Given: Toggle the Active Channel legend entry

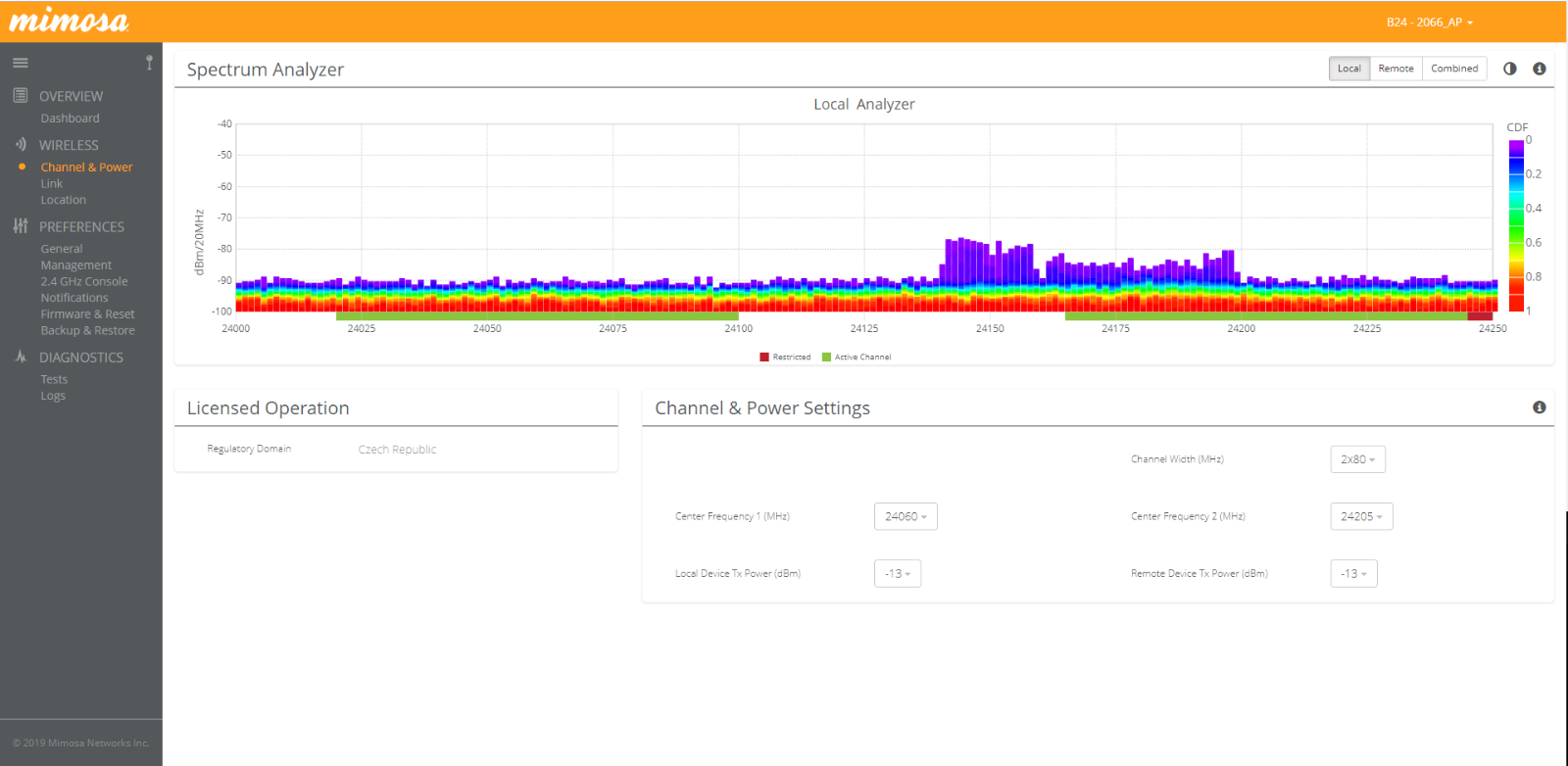Looking at the screenshot, I should pos(857,358).
